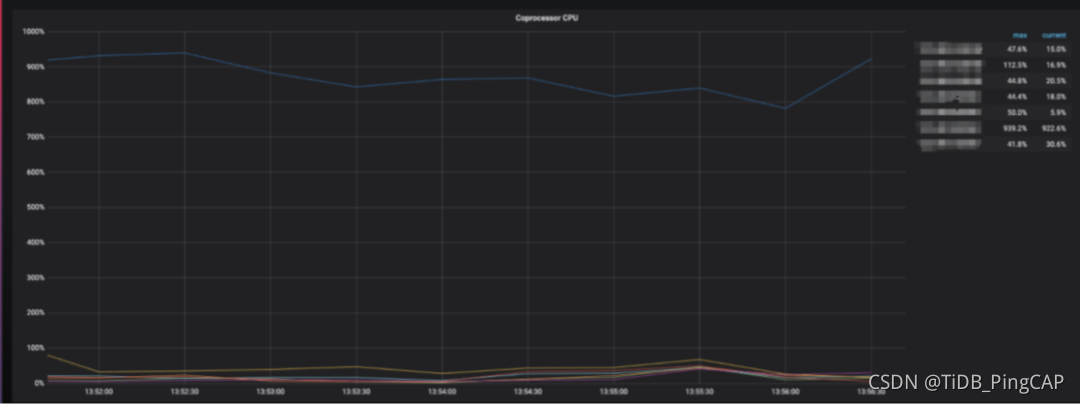Click the 922.6% current value
The width and height of the screenshot is (1080, 404).
tap(1054, 129)
